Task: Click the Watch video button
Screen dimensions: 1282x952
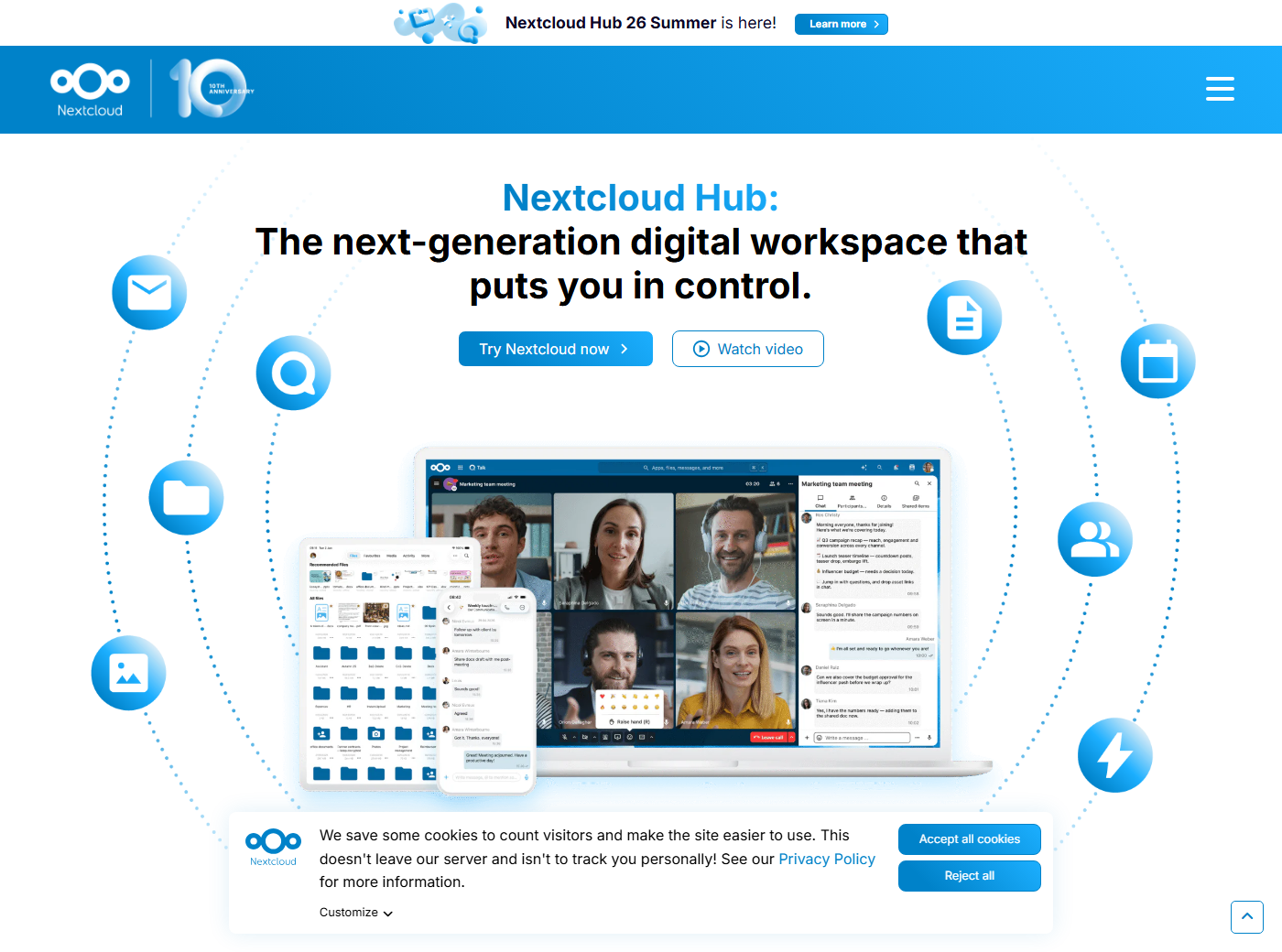Action: pos(748,349)
